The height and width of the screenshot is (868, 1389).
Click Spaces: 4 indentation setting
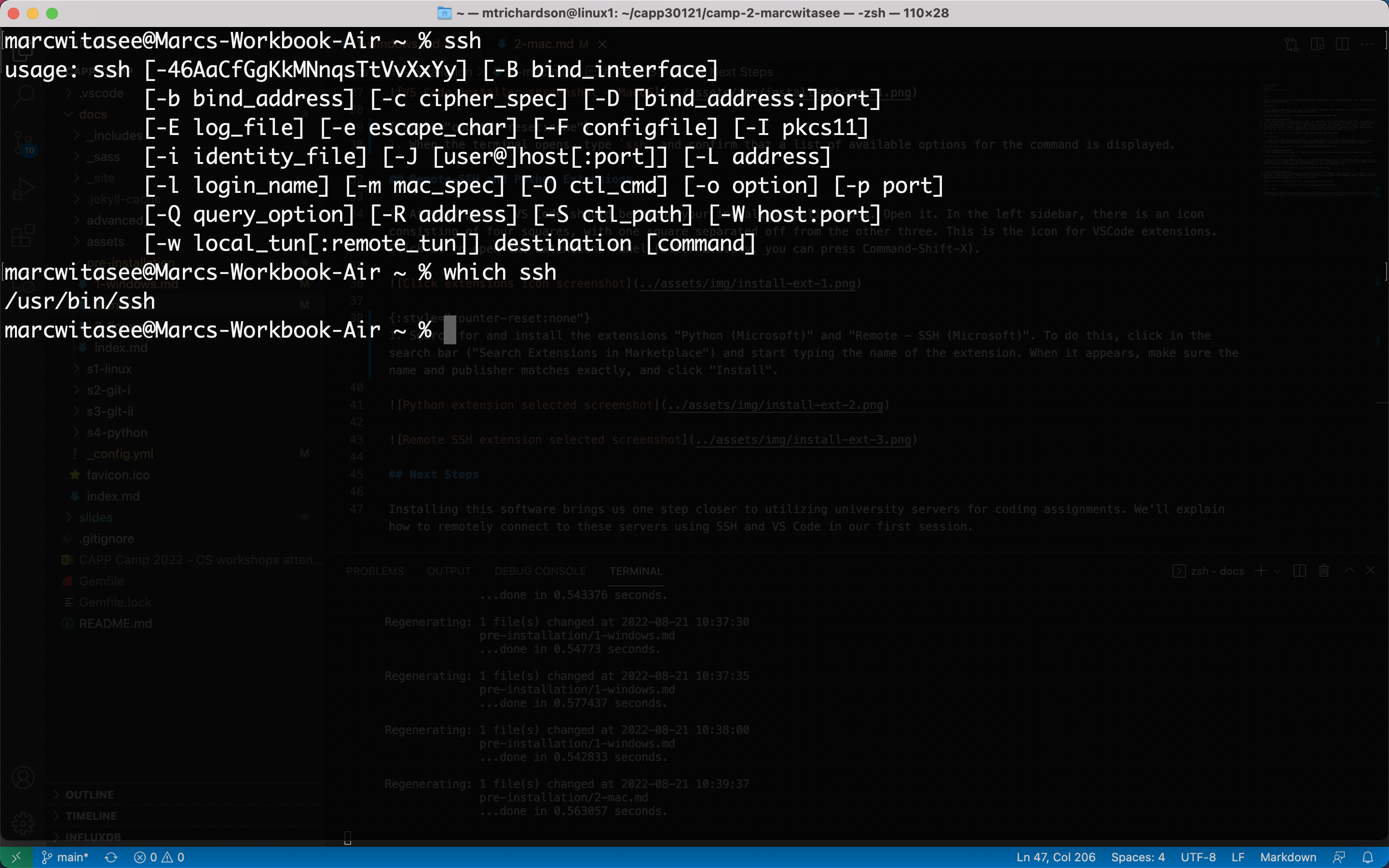[x=1138, y=857]
